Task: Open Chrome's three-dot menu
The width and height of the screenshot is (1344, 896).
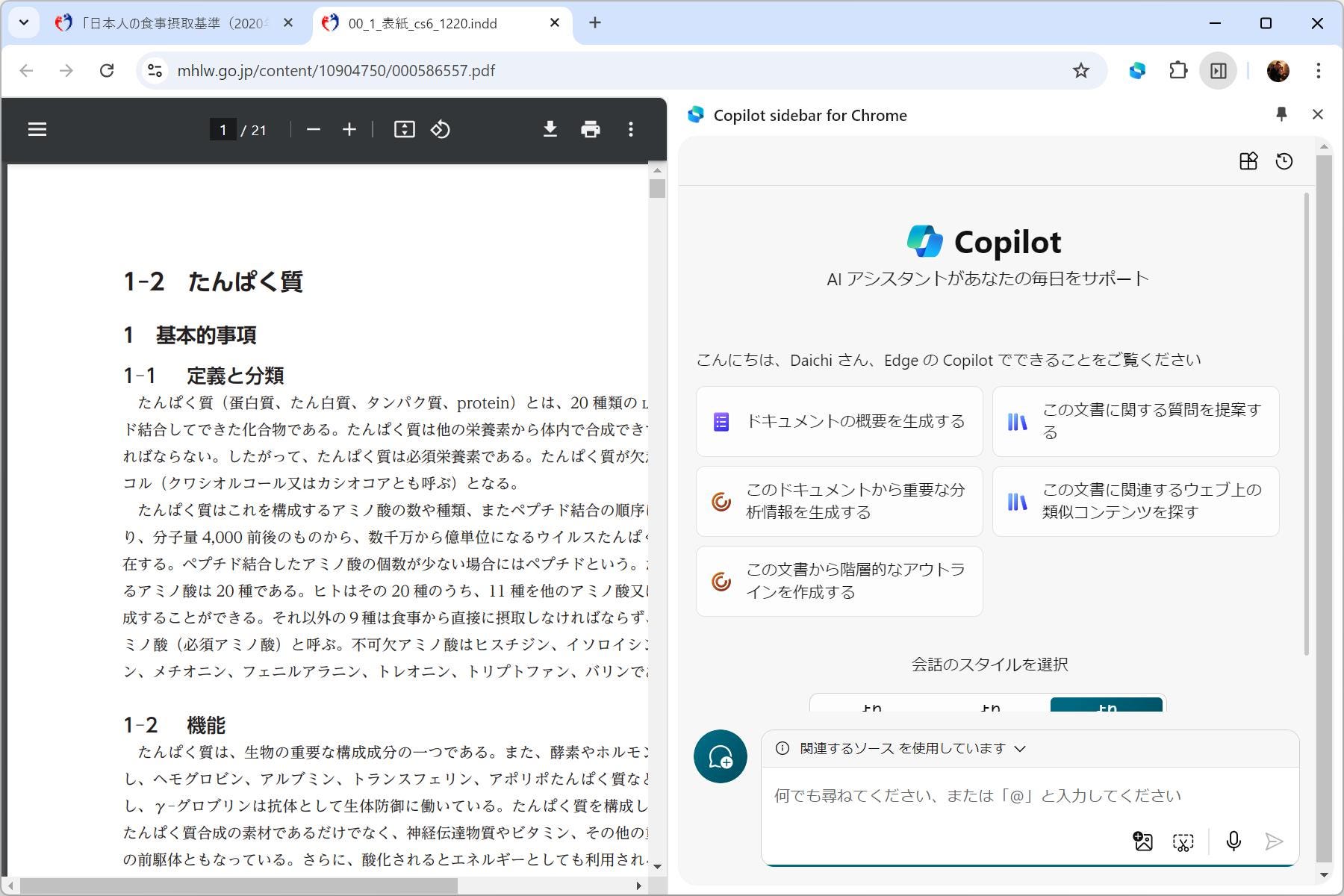Action: (x=1319, y=70)
